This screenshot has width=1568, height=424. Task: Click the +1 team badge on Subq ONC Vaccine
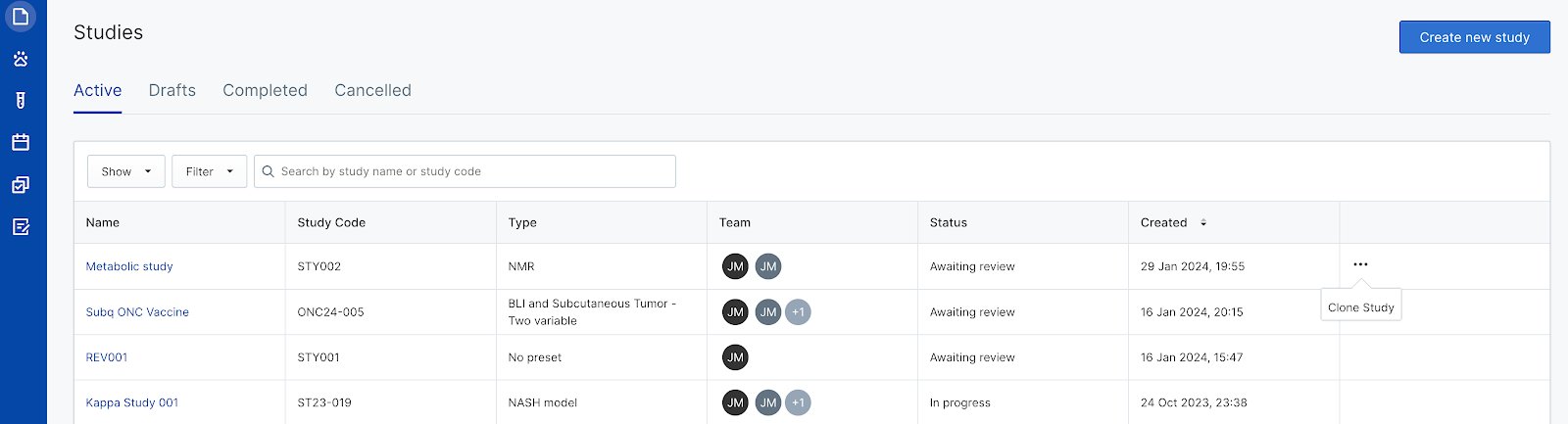798,312
